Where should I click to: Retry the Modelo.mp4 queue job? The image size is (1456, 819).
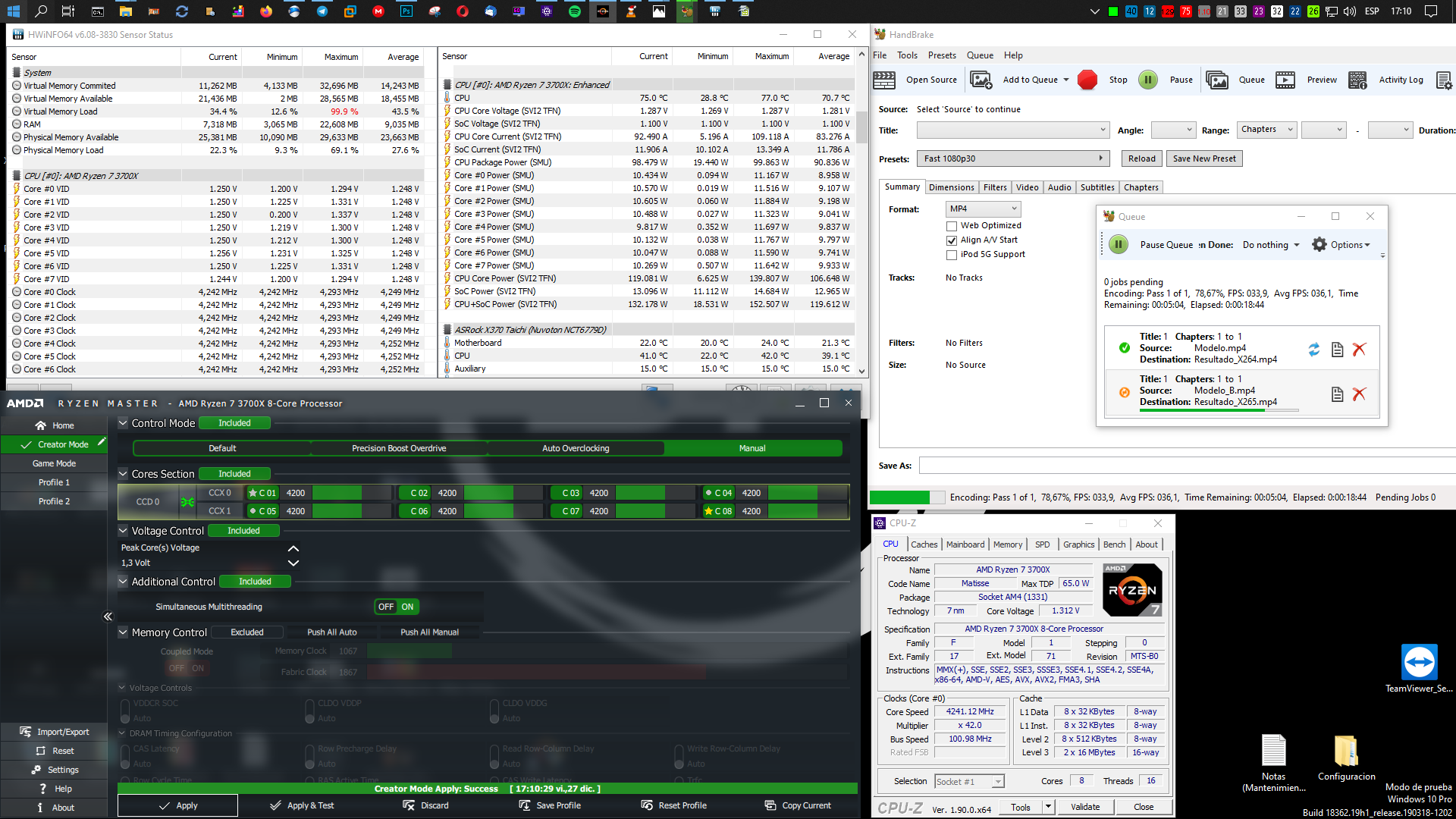pos(1314,350)
